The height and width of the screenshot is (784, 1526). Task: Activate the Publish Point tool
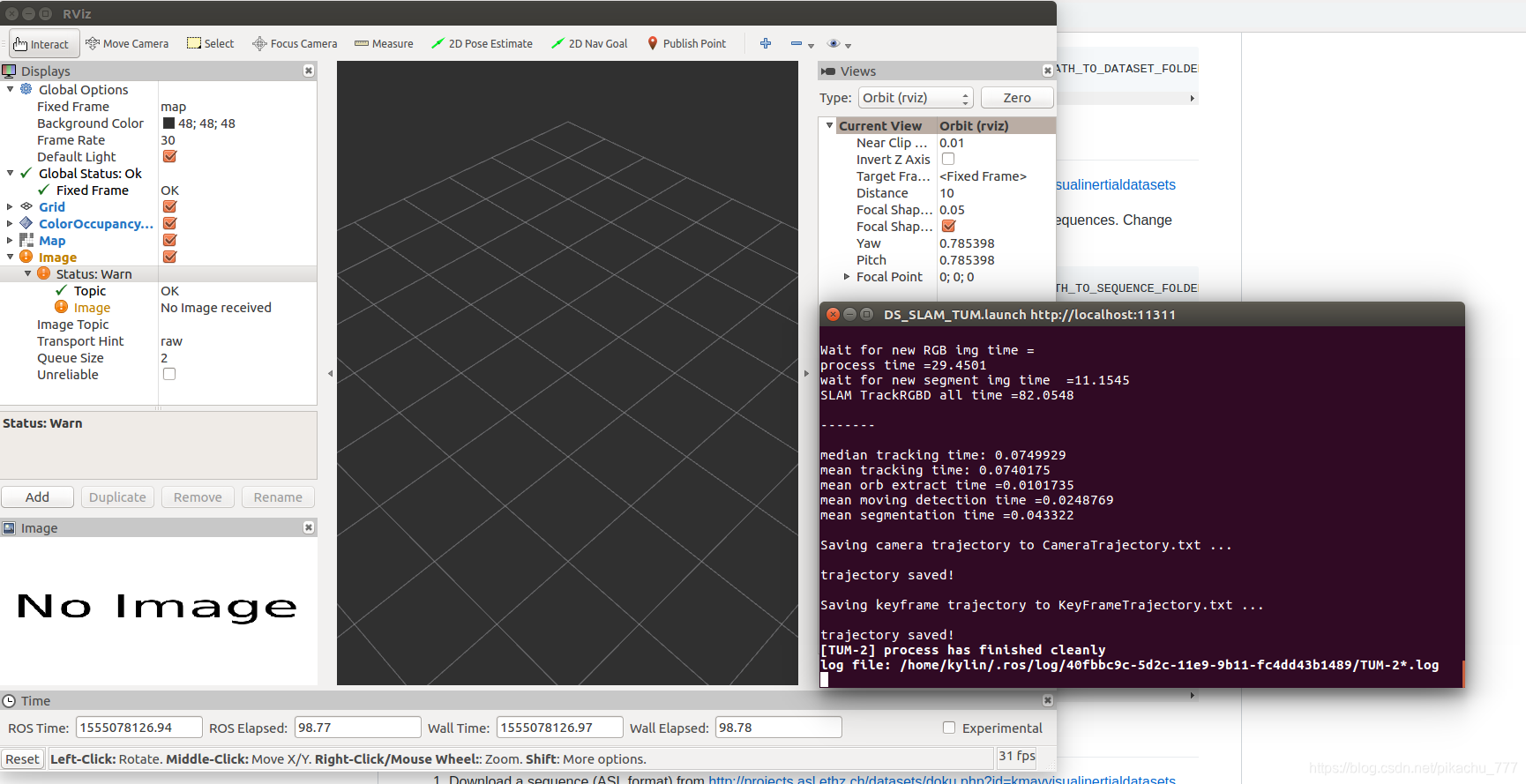click(686, 44)
